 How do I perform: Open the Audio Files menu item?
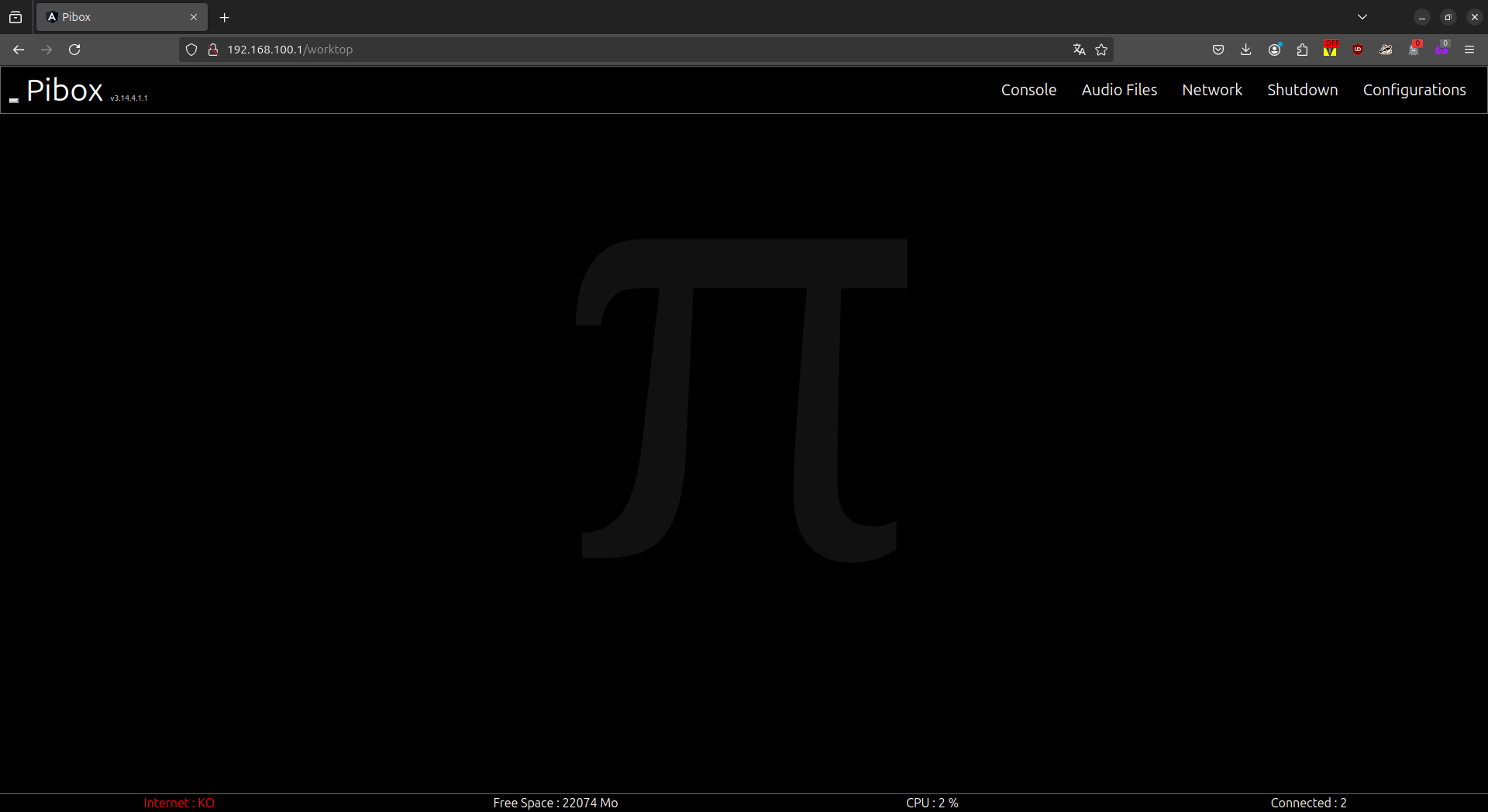[x=1119, y=90]
